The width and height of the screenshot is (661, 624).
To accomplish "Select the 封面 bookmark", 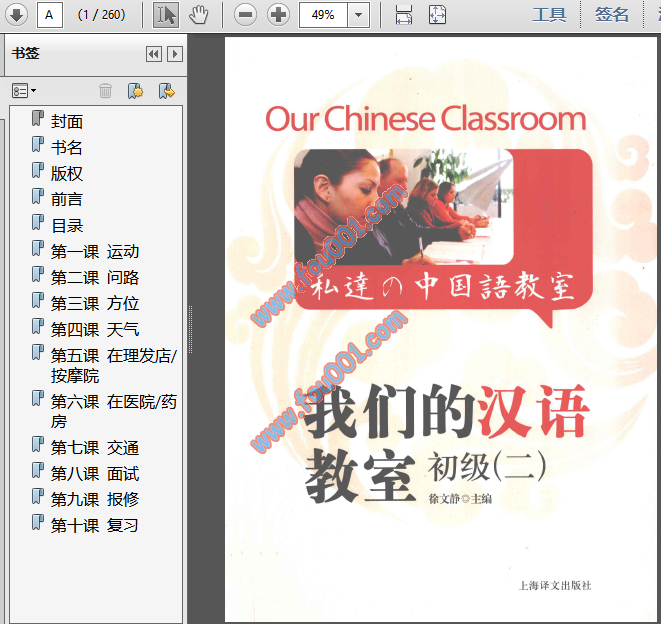I will [x=67, y=121].
